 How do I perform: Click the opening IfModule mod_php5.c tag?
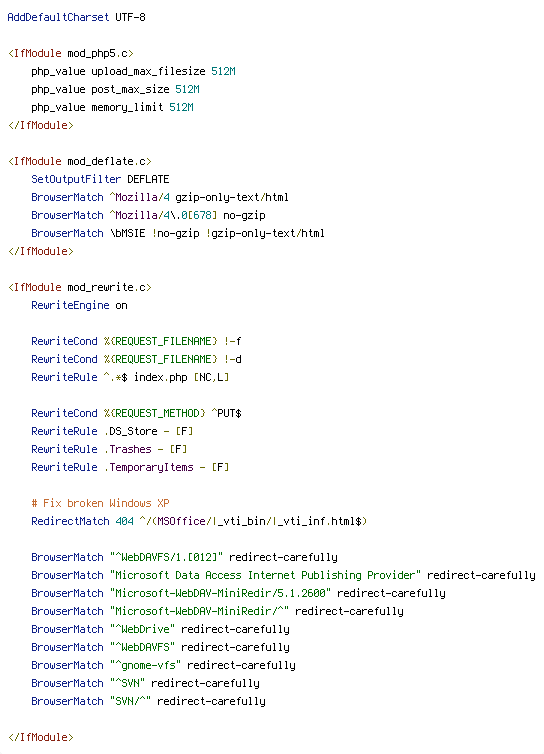click(71, 53)
